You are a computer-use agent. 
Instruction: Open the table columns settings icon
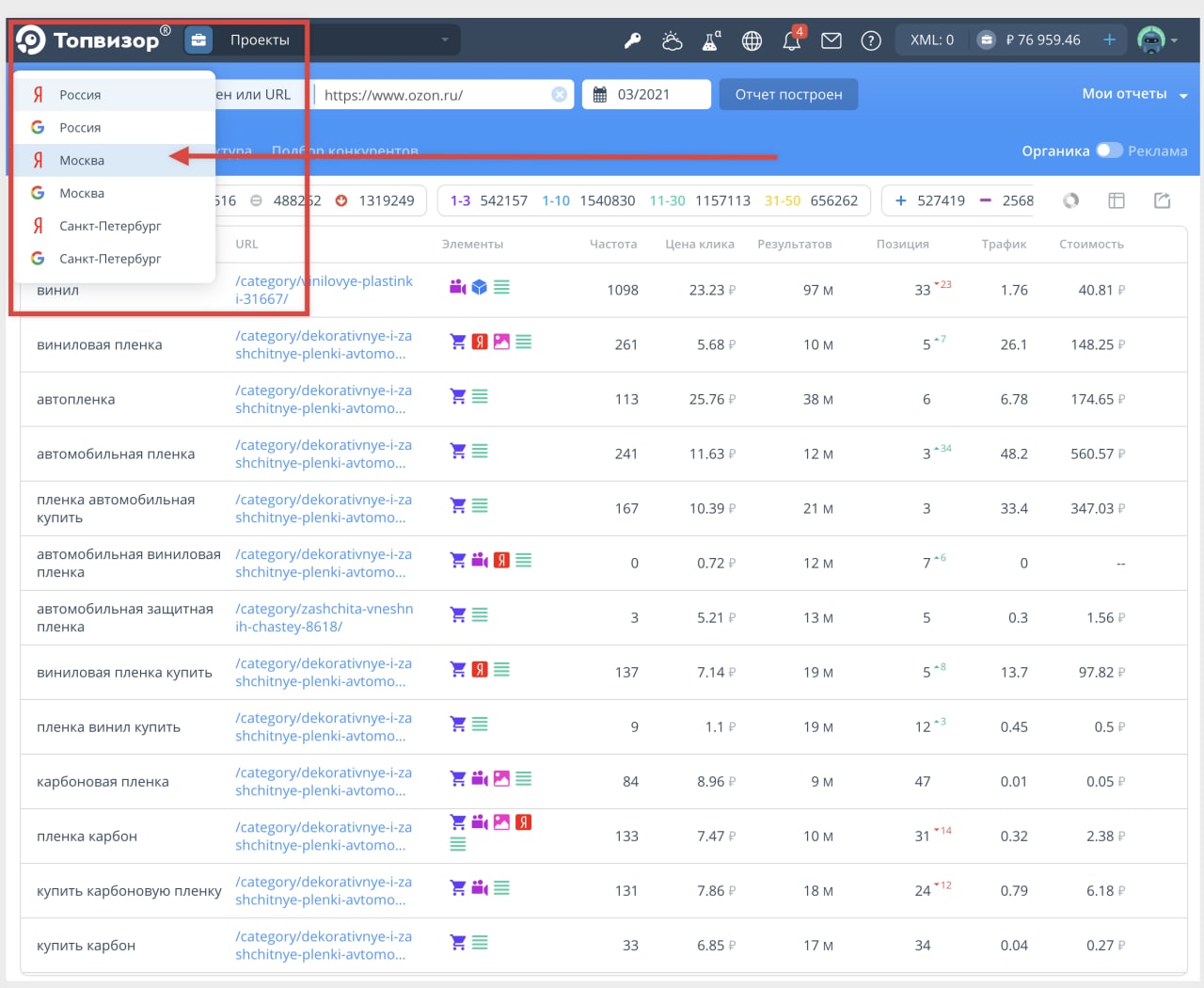[x=1117, y=200]
